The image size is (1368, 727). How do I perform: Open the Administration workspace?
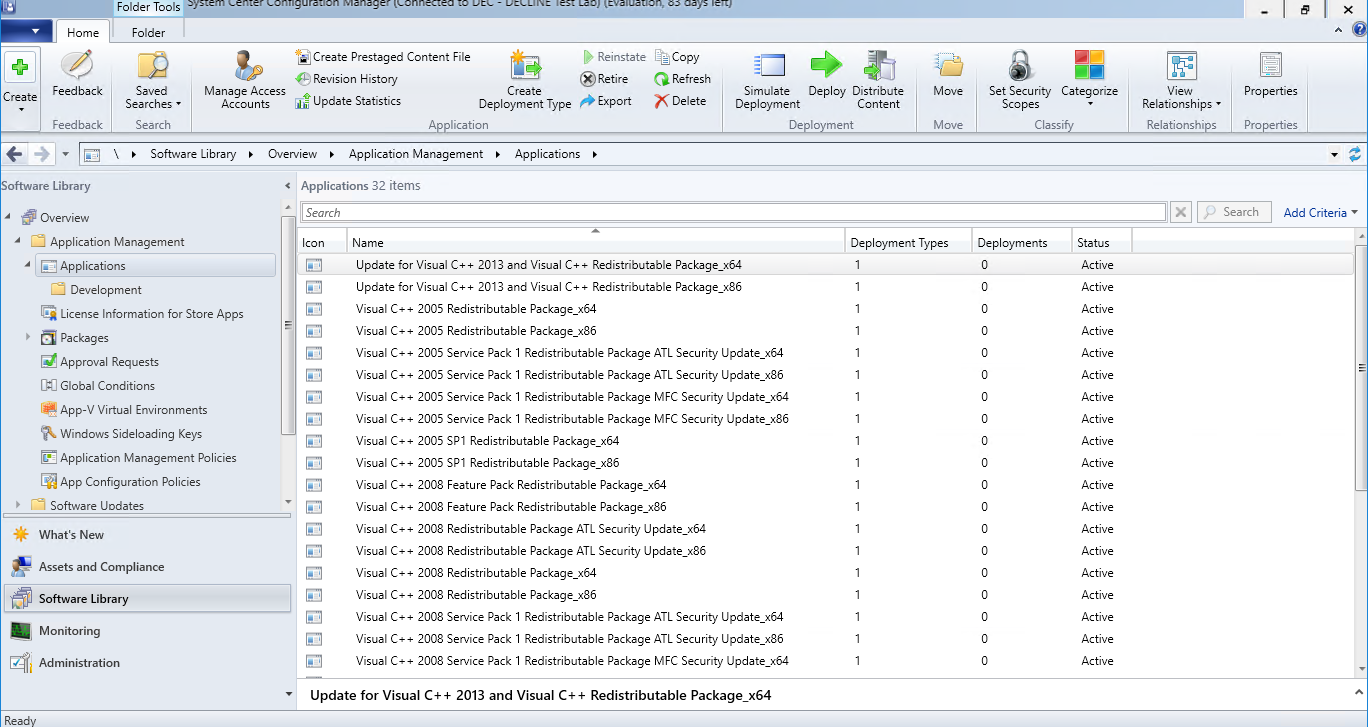click(146, 663)
